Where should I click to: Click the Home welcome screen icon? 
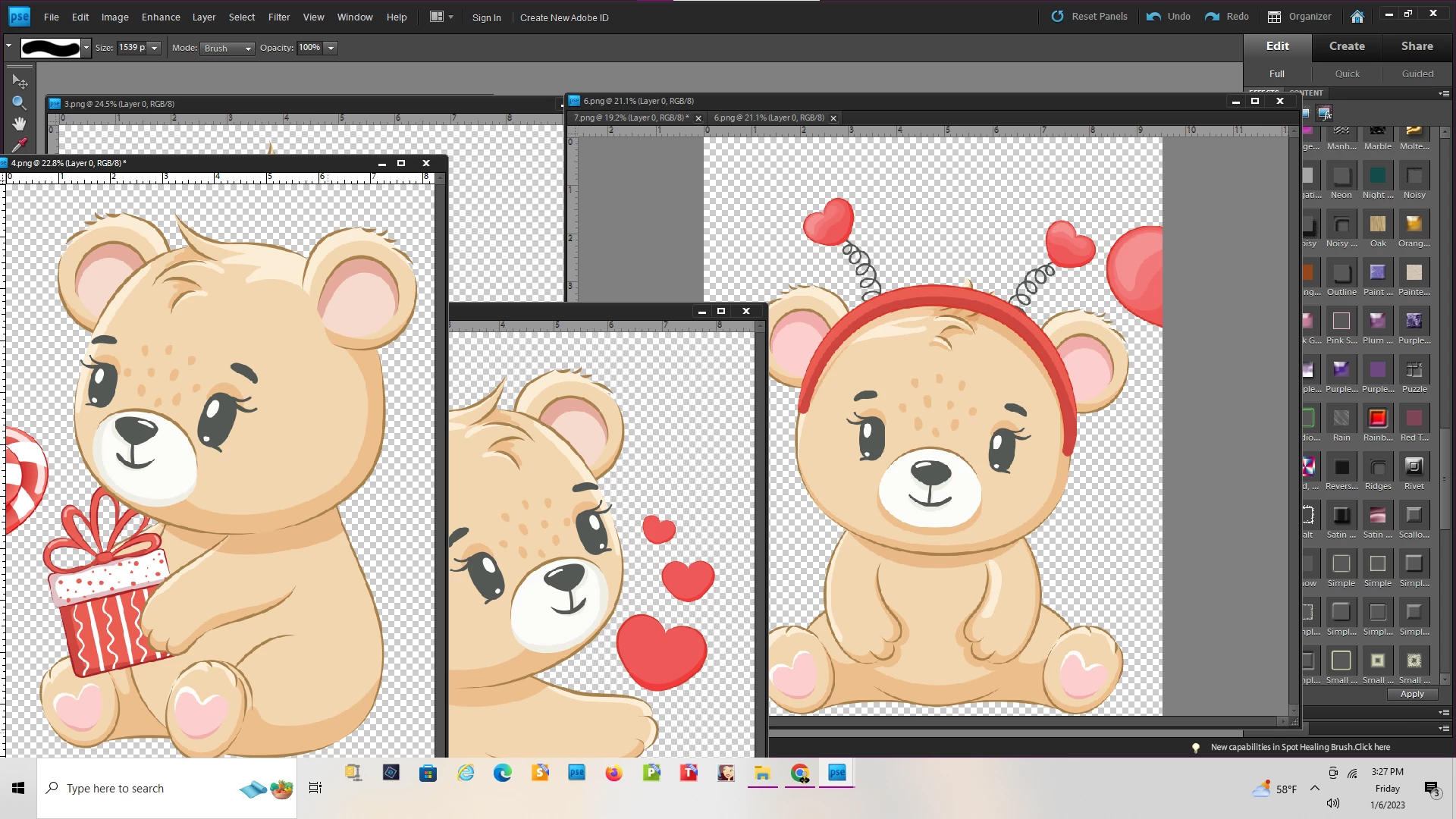coord(1357,17)
